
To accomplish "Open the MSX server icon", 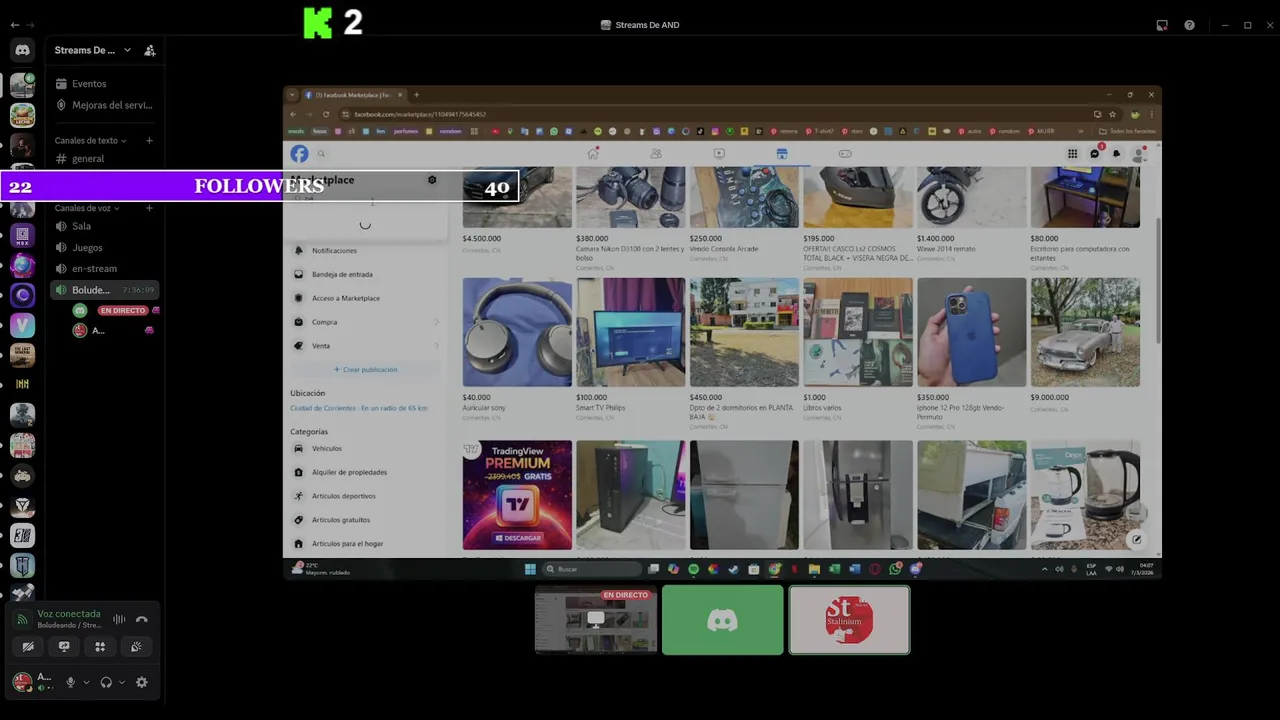I will (x=22, y=236).
